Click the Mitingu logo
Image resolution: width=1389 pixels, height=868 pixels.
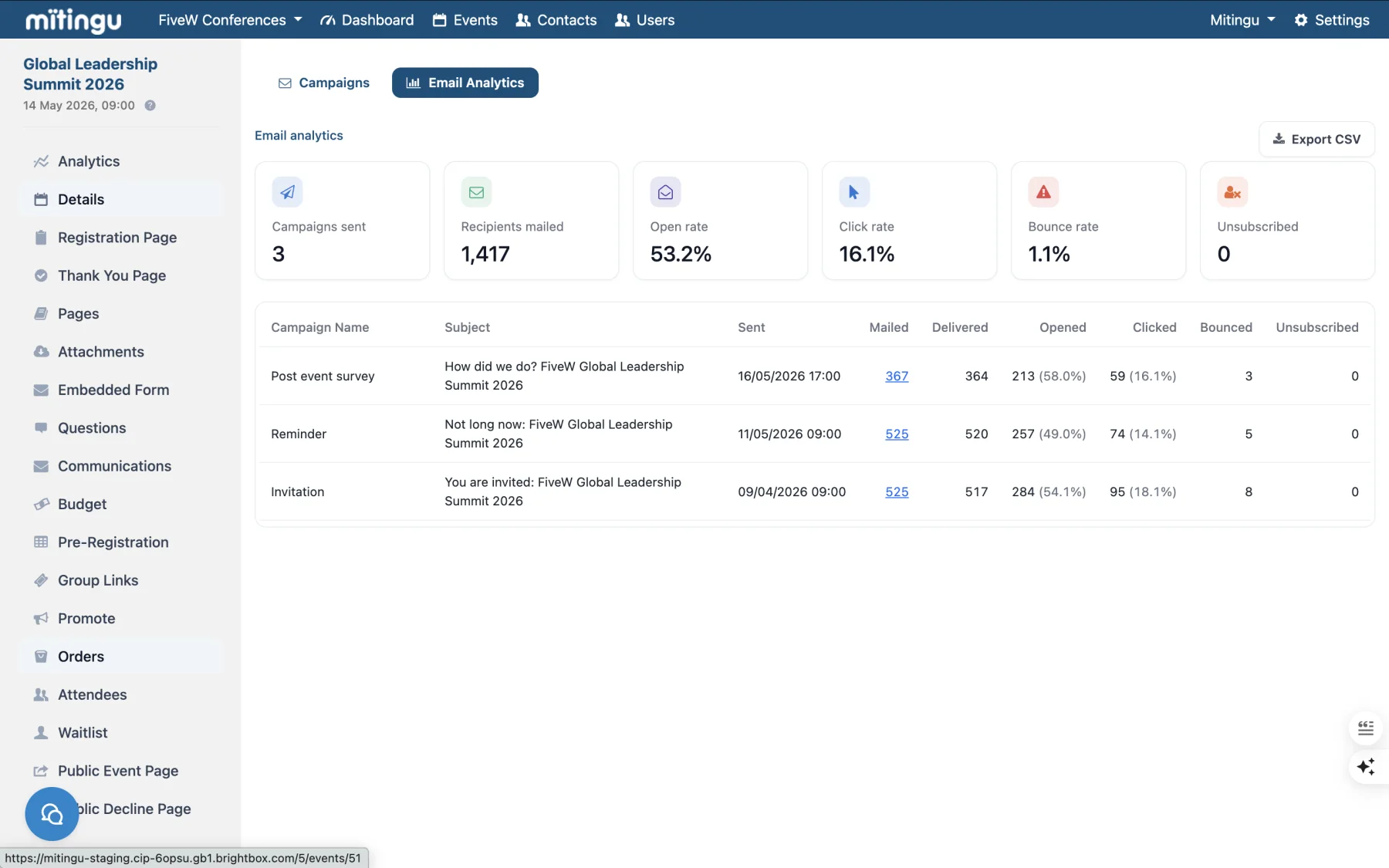pyautogui.click(x=73, y=20)
